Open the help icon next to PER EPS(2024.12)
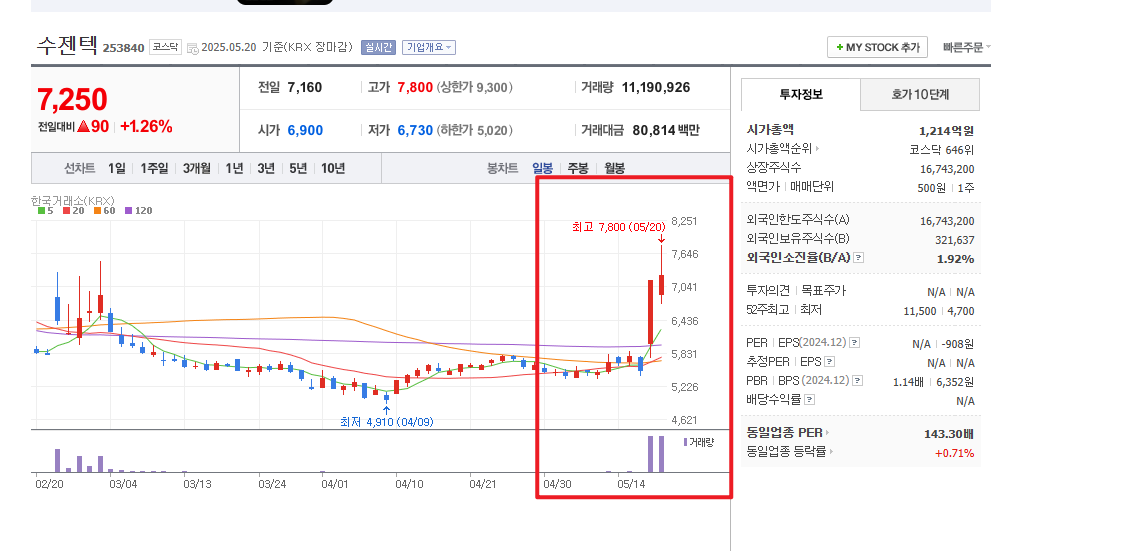 [x=855, y=343]
